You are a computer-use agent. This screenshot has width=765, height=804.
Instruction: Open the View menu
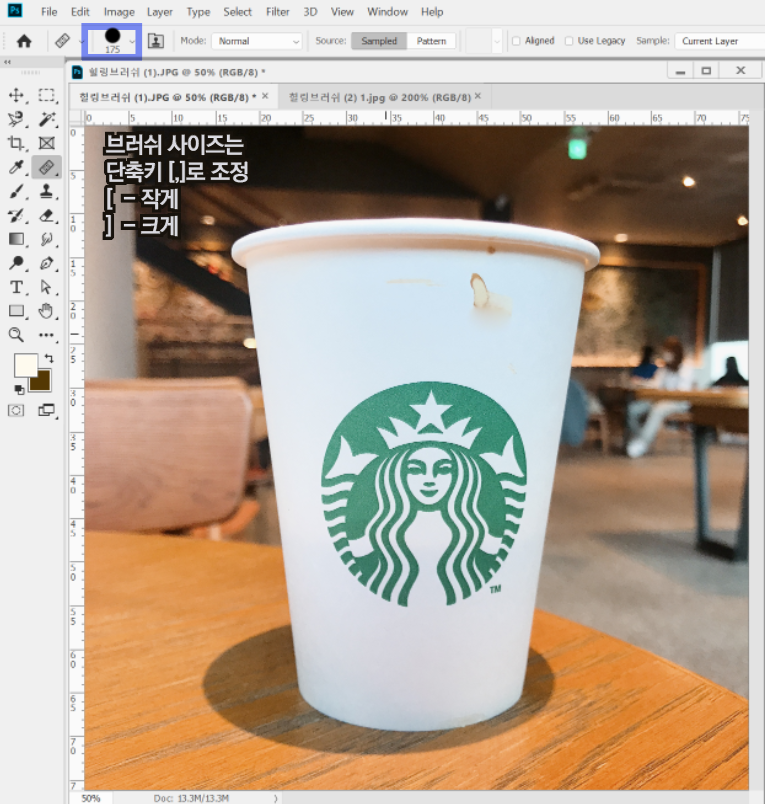(x=342, y=12)
